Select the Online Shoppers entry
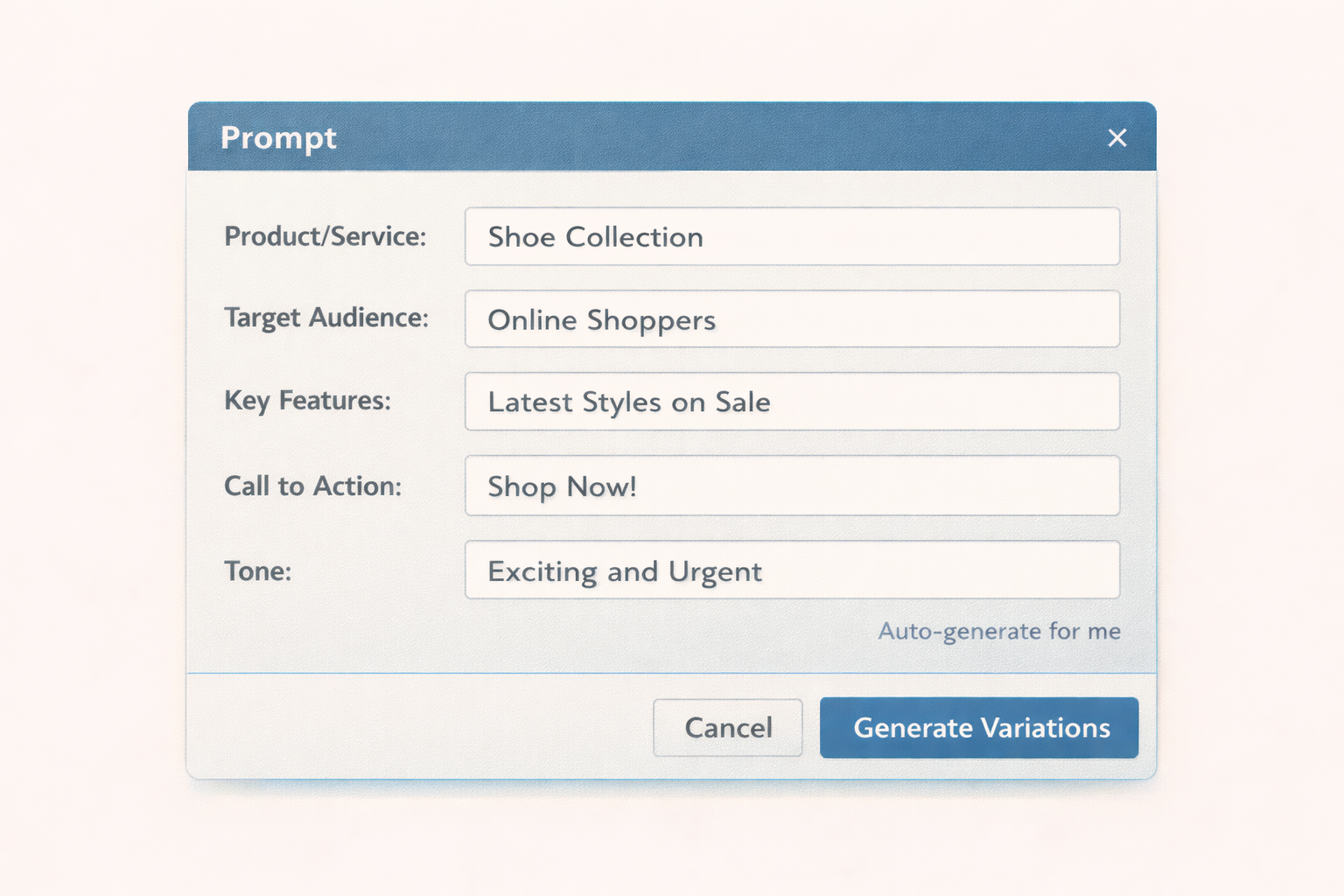The image size is (1344, 896). pos(602,320)
